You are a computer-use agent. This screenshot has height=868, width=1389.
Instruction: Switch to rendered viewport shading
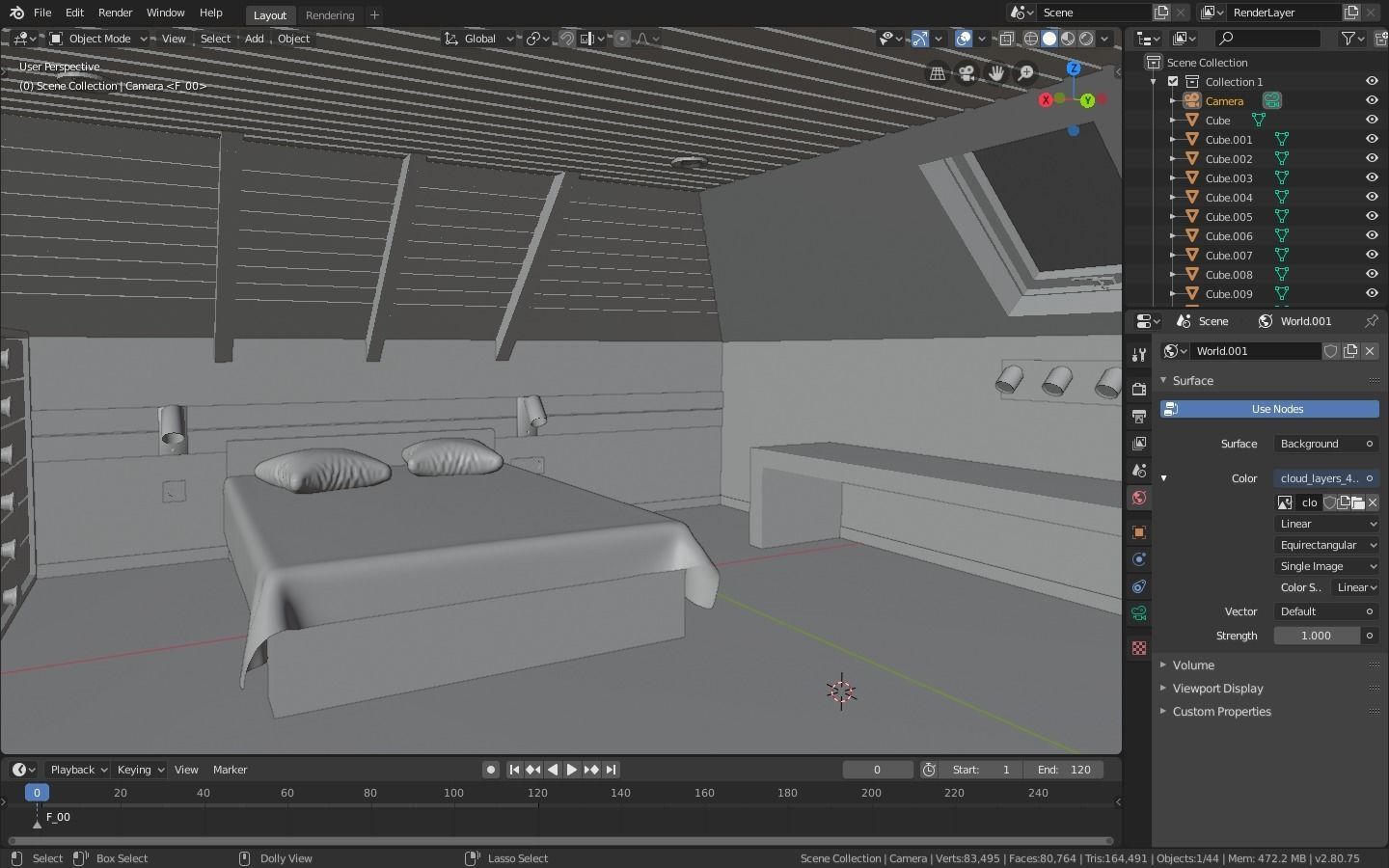1086,39
